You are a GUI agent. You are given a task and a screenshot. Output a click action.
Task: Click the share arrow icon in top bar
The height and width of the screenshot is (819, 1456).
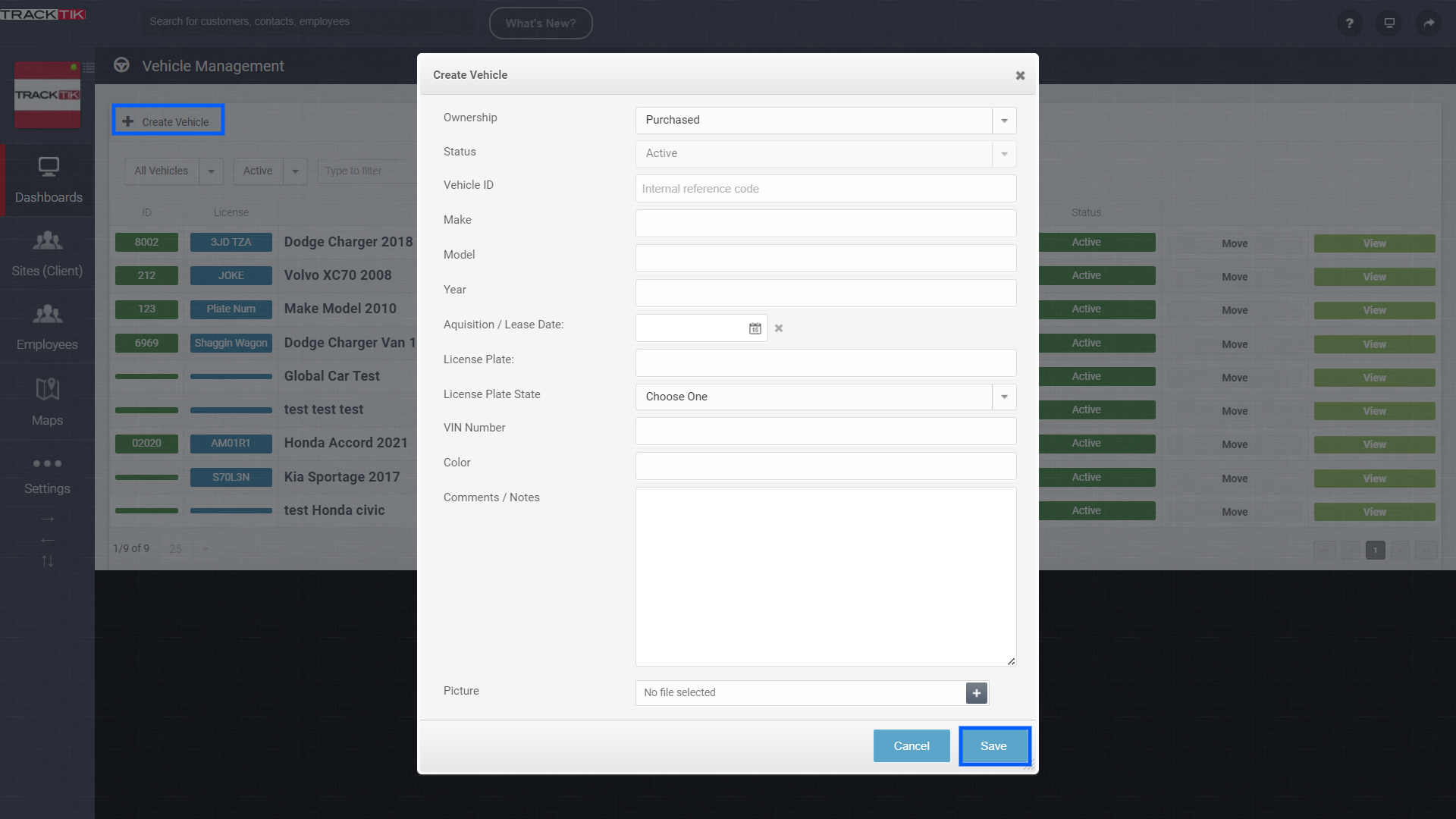tap(1429, 24)
